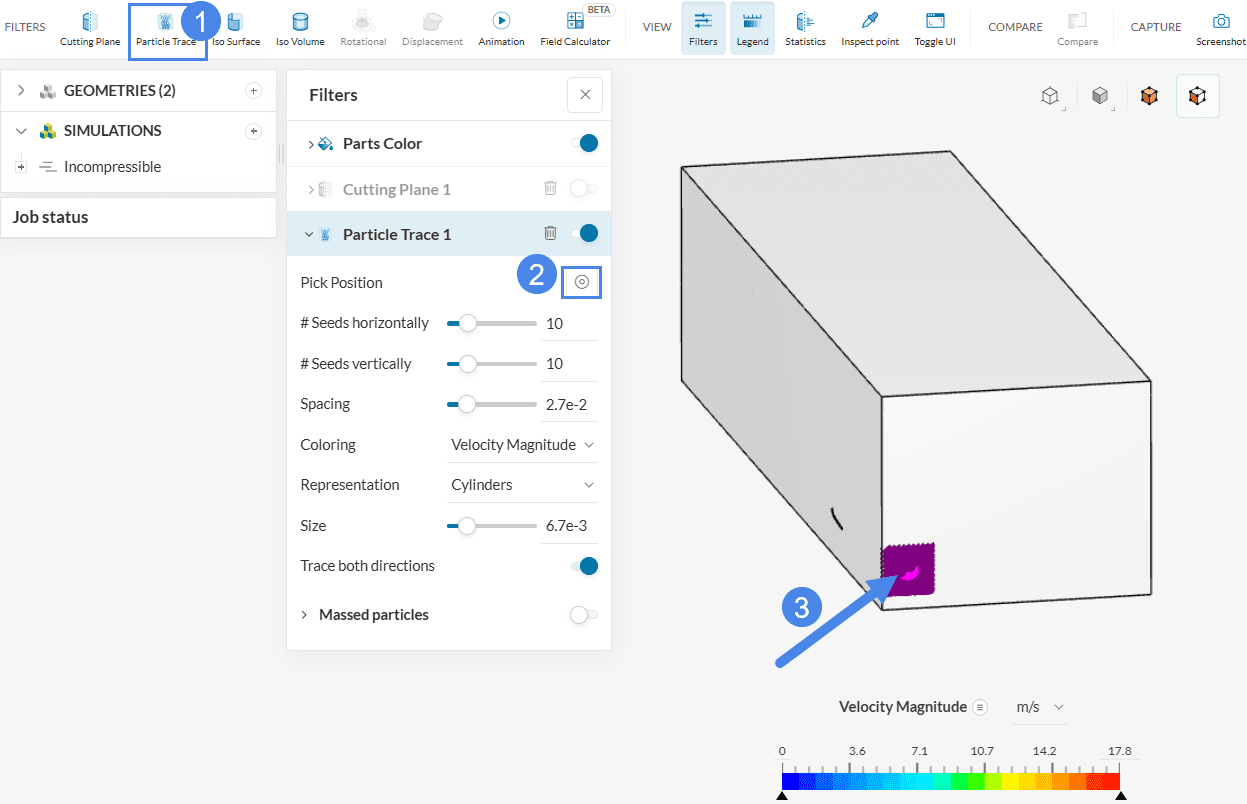1247x804 pixels.
Task: Enable the Massed particles switch
Action: pyautogui.click(x=583, y=615)
